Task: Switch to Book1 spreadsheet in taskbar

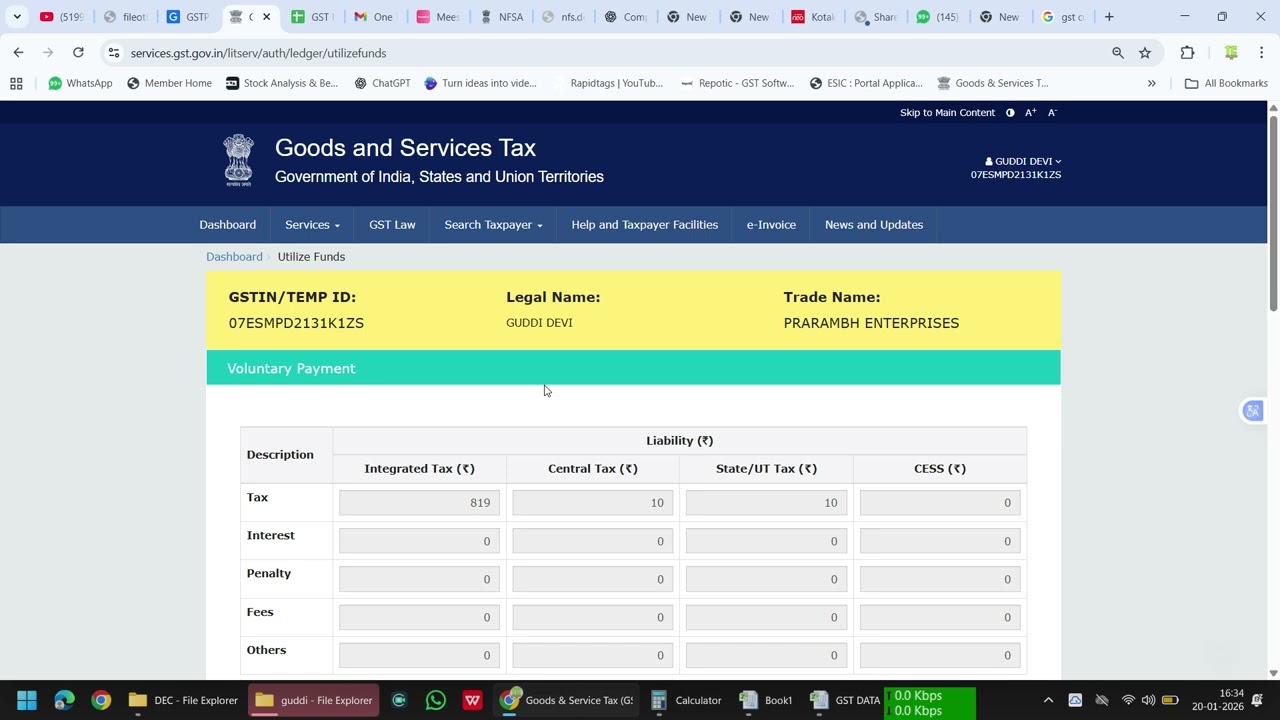Action: point(765,700)
